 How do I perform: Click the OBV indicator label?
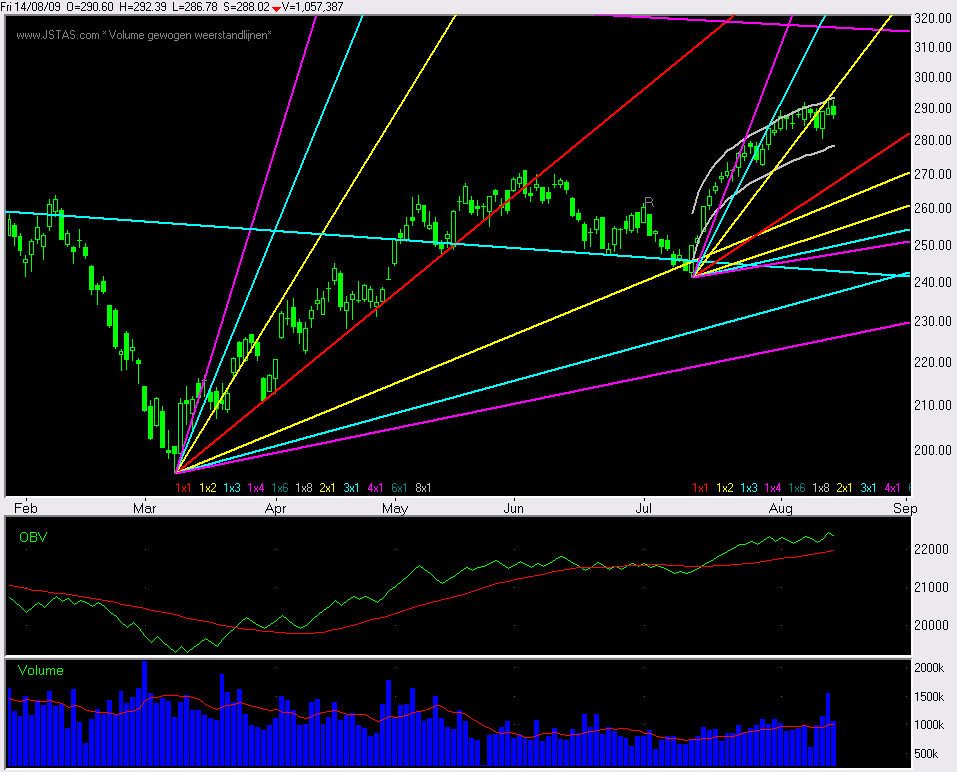click(33, 537)
